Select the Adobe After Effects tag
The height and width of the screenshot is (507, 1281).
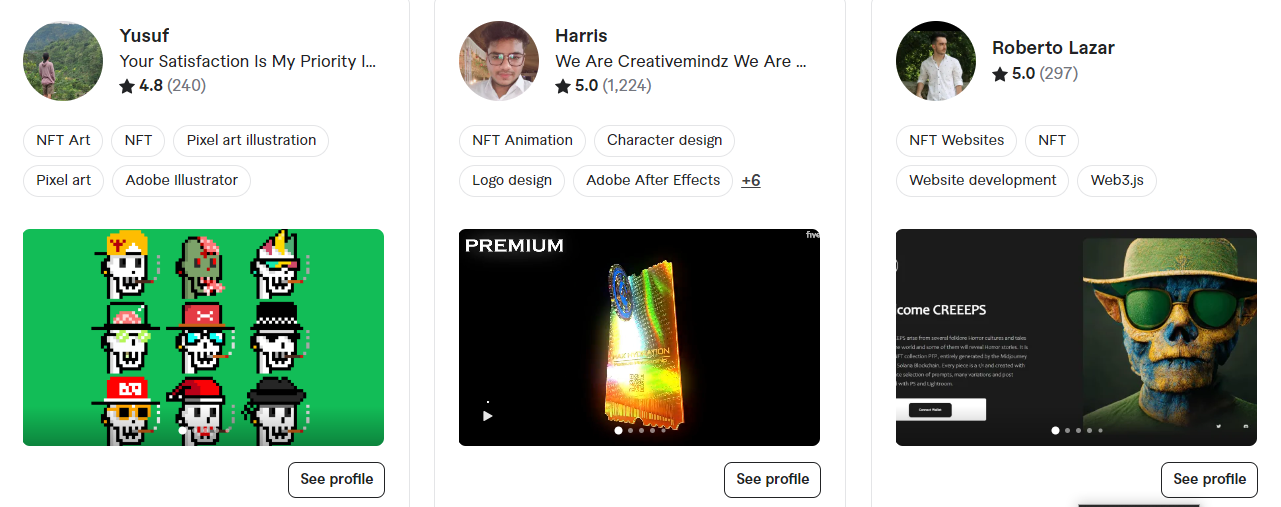click(653, 180)
